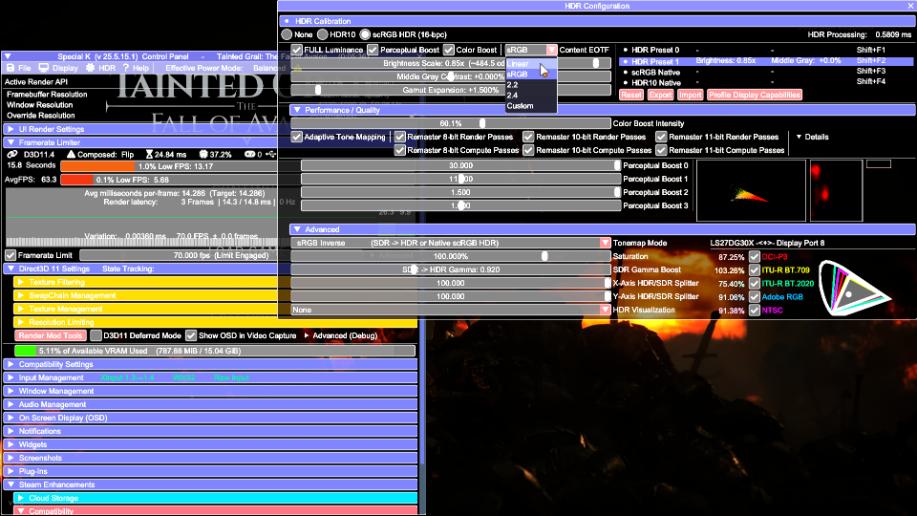917x516 pixels.
Task: Adjust the Color Boost Intensity slider
Action: click(451, 123)
